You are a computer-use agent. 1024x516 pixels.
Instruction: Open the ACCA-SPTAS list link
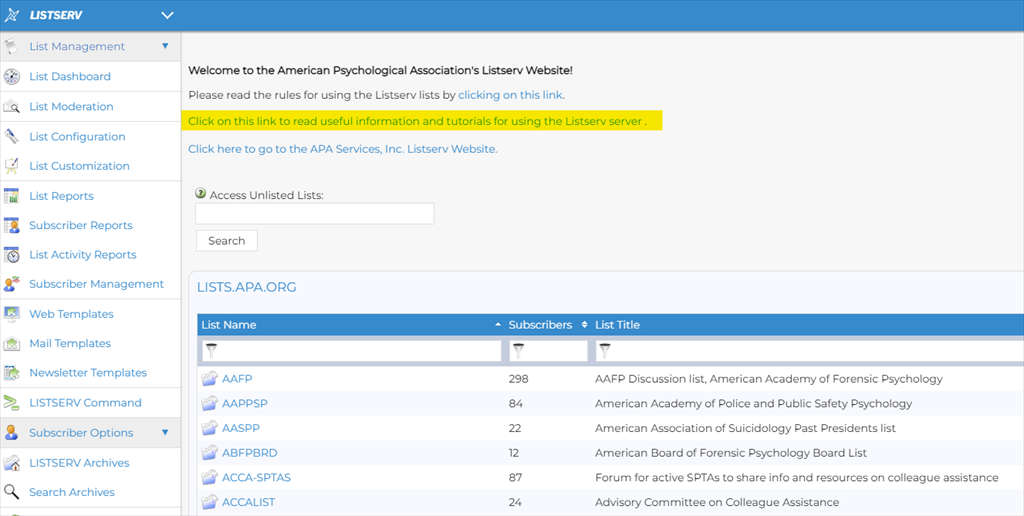click(257, 478)
